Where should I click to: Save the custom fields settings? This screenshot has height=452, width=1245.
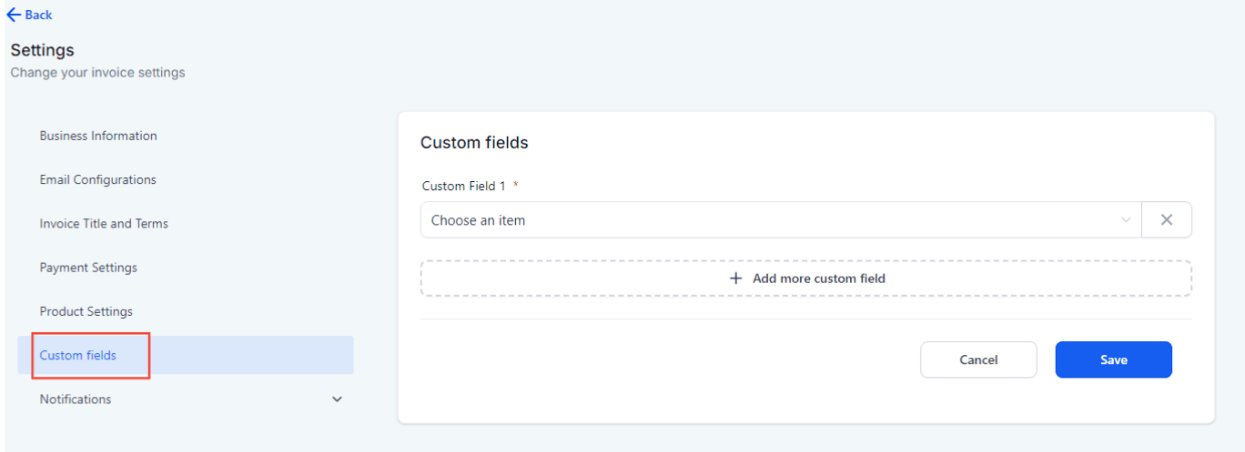(1113, 360)
